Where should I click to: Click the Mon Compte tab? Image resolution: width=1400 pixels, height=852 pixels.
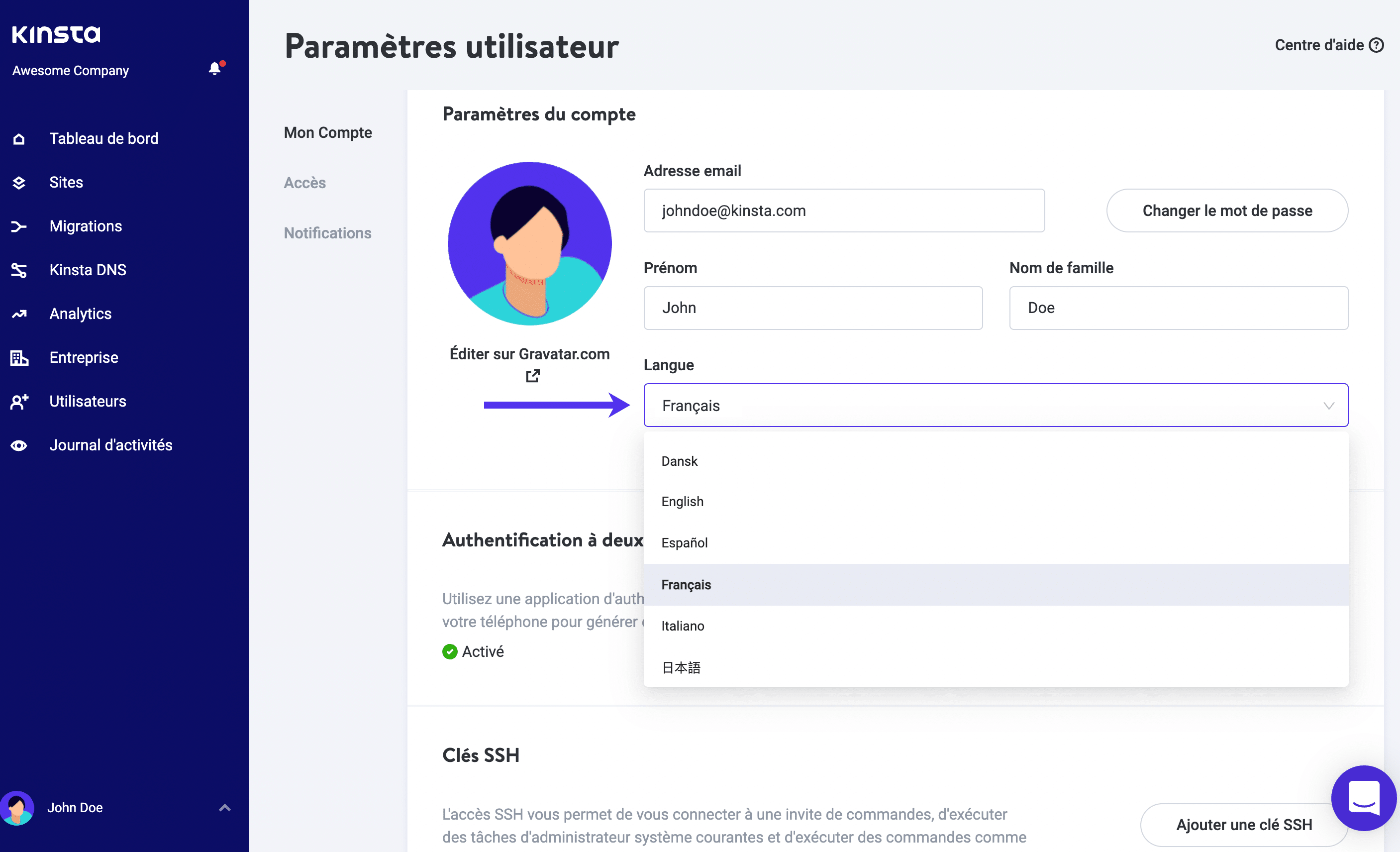point(327,132)
